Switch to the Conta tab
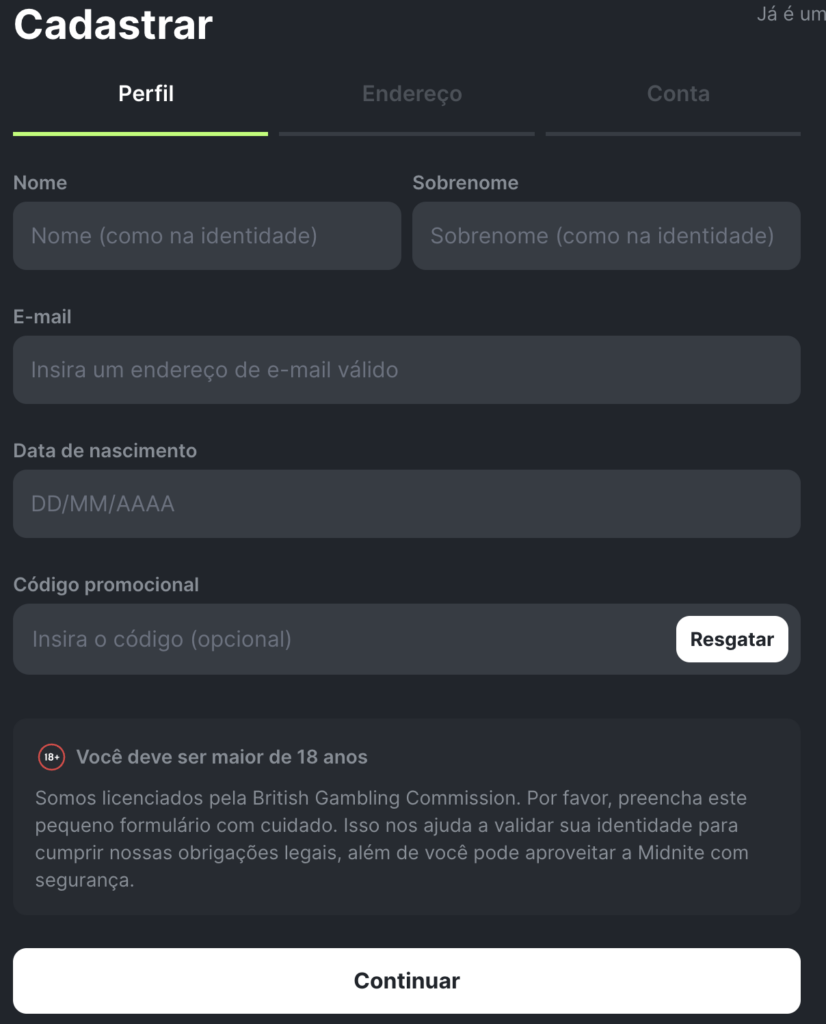 click(678, 94)
